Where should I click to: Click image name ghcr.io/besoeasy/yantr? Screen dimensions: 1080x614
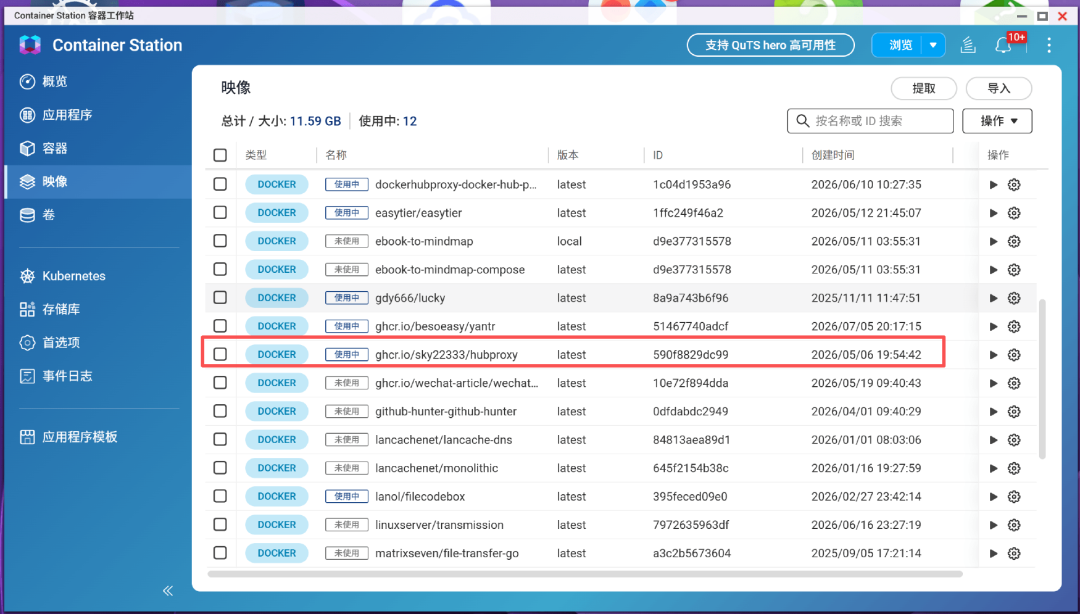[x=435, y=326]
